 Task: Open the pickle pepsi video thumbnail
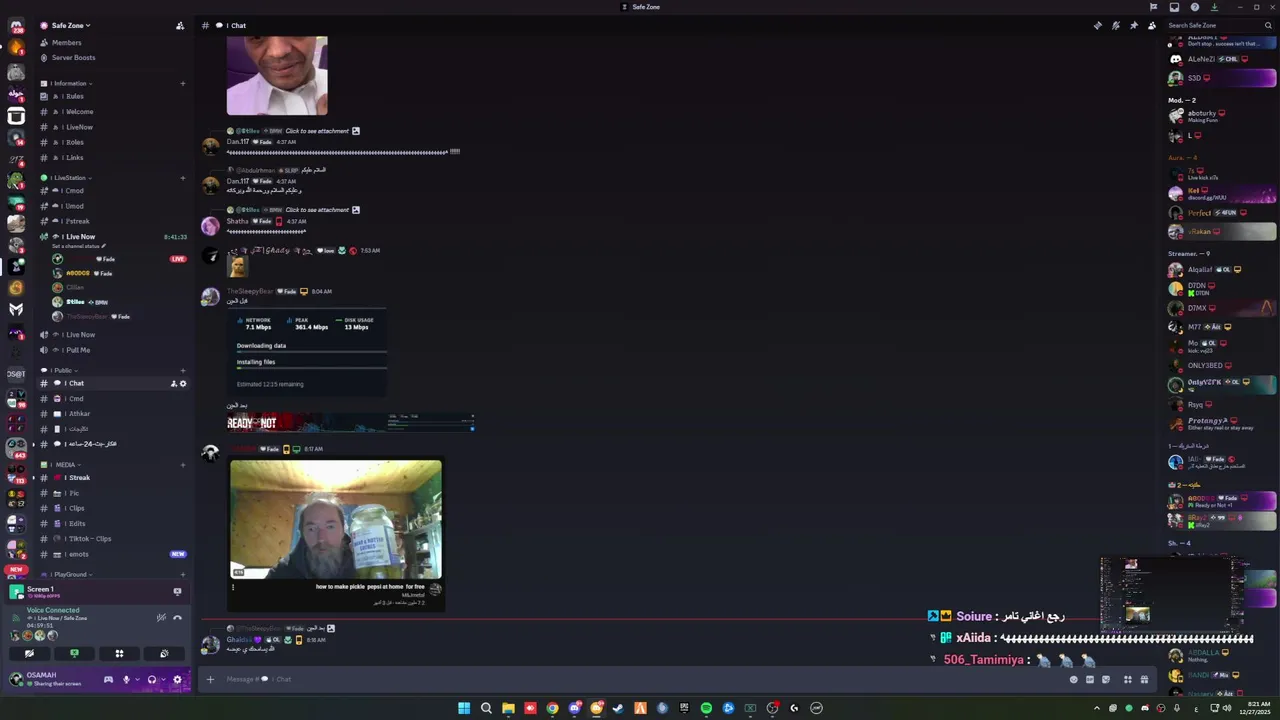click(x=336, y=520)
